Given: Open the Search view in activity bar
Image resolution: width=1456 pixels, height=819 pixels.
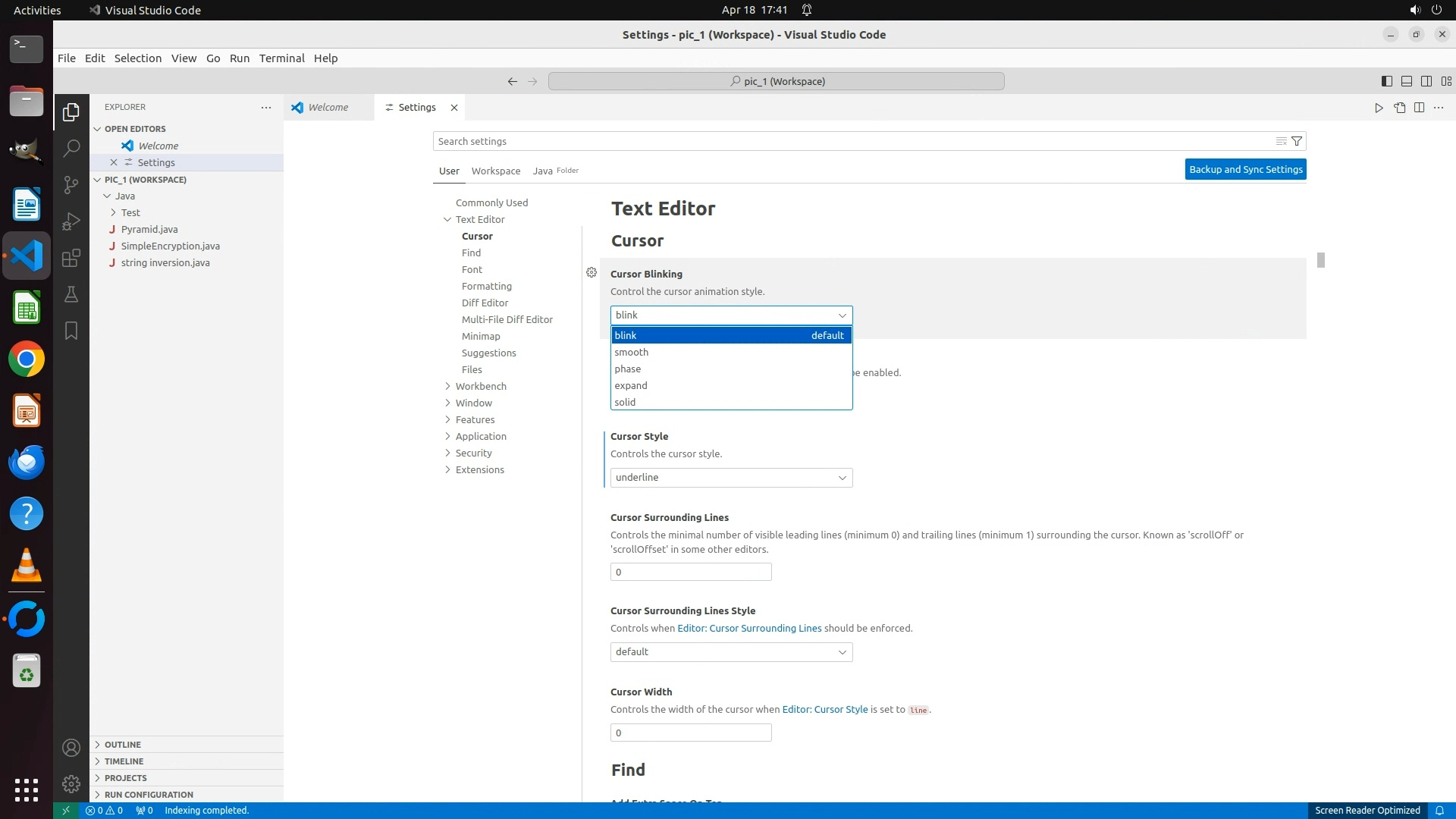Looking at the screenshot, I should [71, 148].
